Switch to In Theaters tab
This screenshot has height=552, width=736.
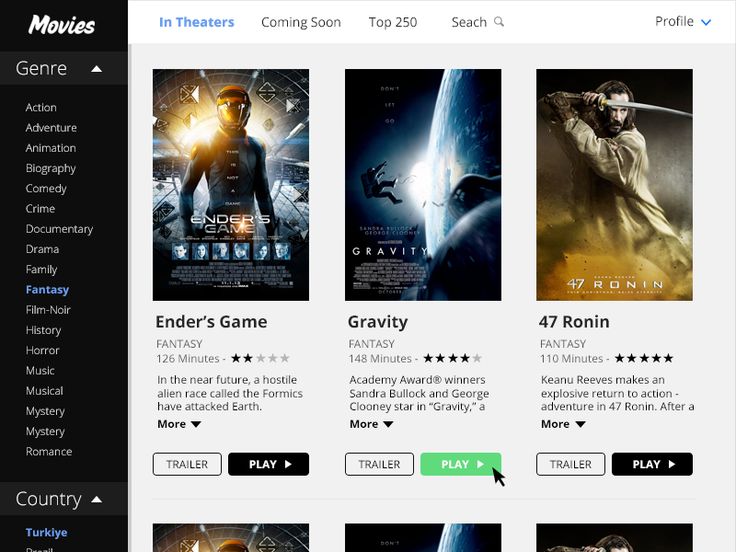[197, 22]
